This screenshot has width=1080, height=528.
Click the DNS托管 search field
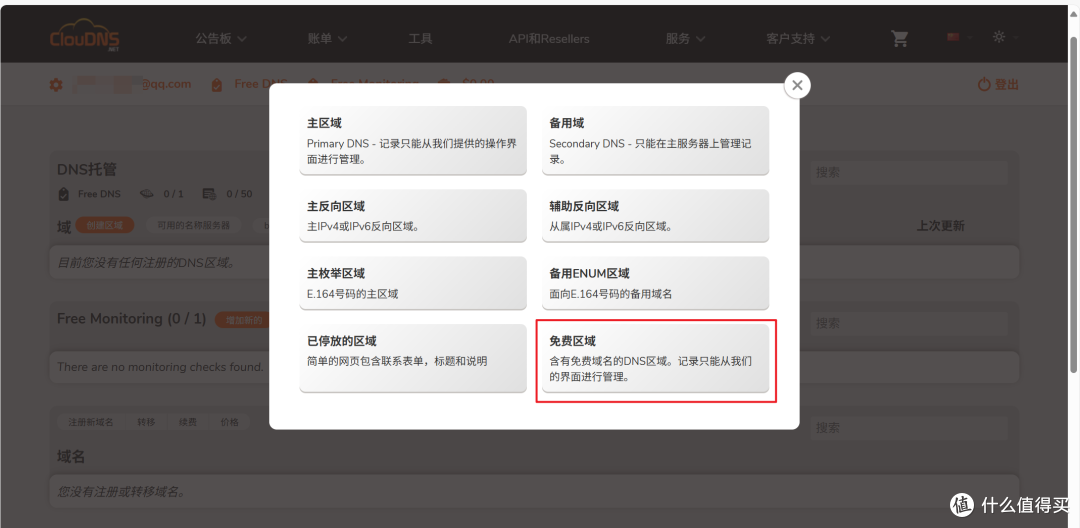pos(909,172)
